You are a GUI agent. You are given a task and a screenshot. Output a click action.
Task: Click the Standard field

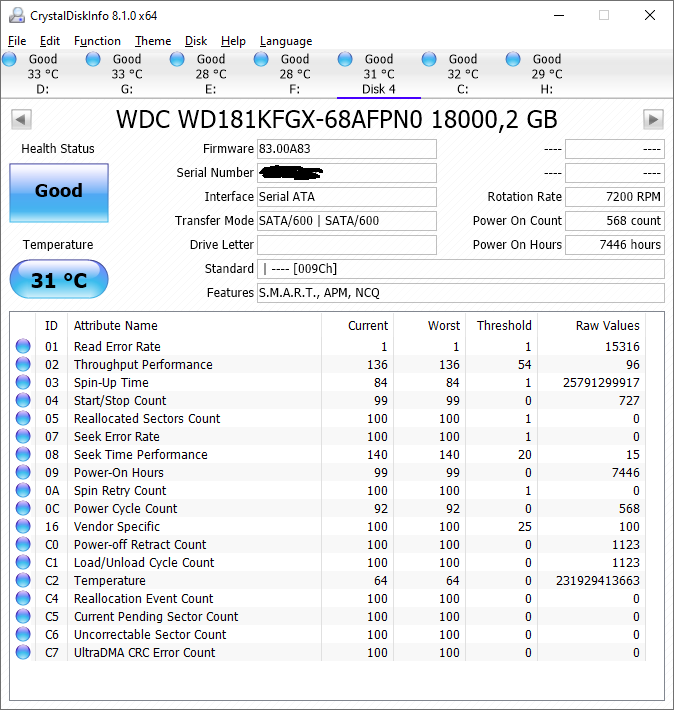point(461,269)
